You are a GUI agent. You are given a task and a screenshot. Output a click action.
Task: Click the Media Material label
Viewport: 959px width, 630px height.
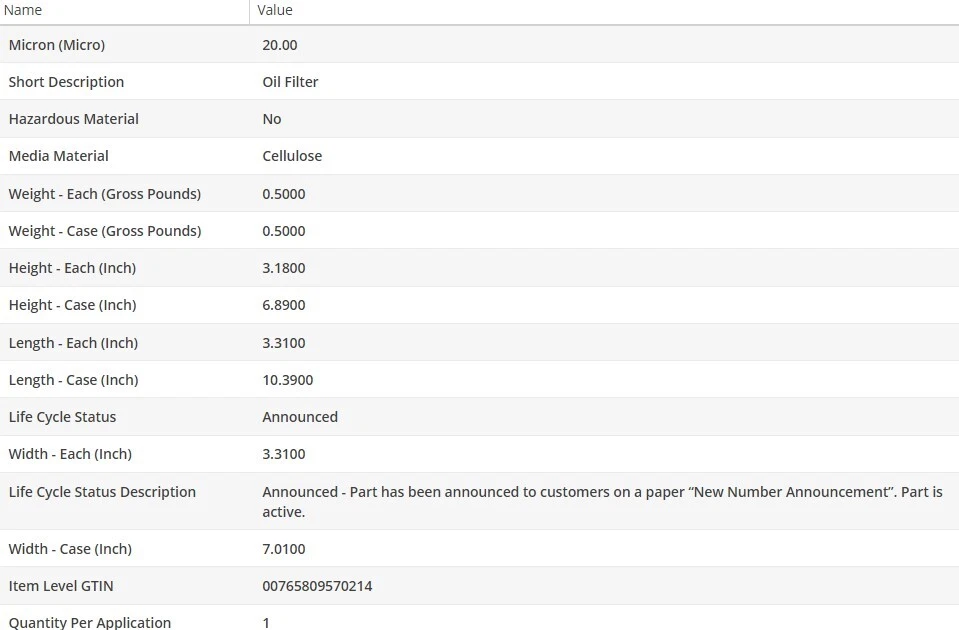click(59, 156)
